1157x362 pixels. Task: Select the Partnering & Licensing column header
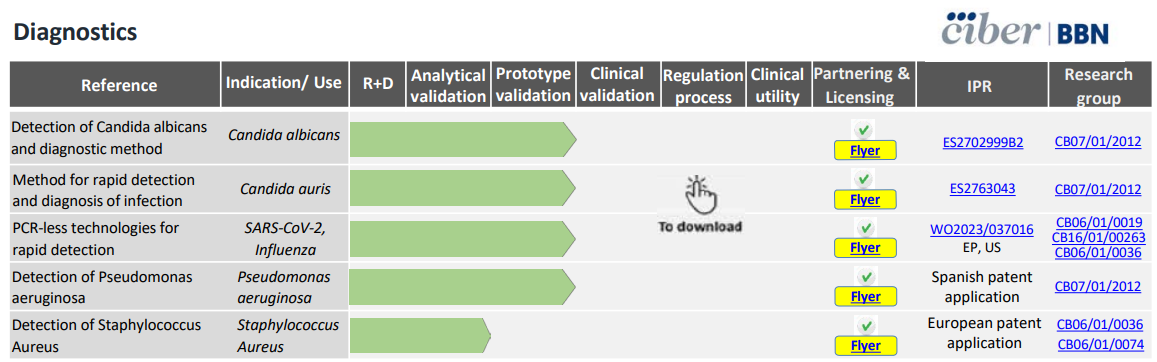pyautogui.click(x=862, y=85)
